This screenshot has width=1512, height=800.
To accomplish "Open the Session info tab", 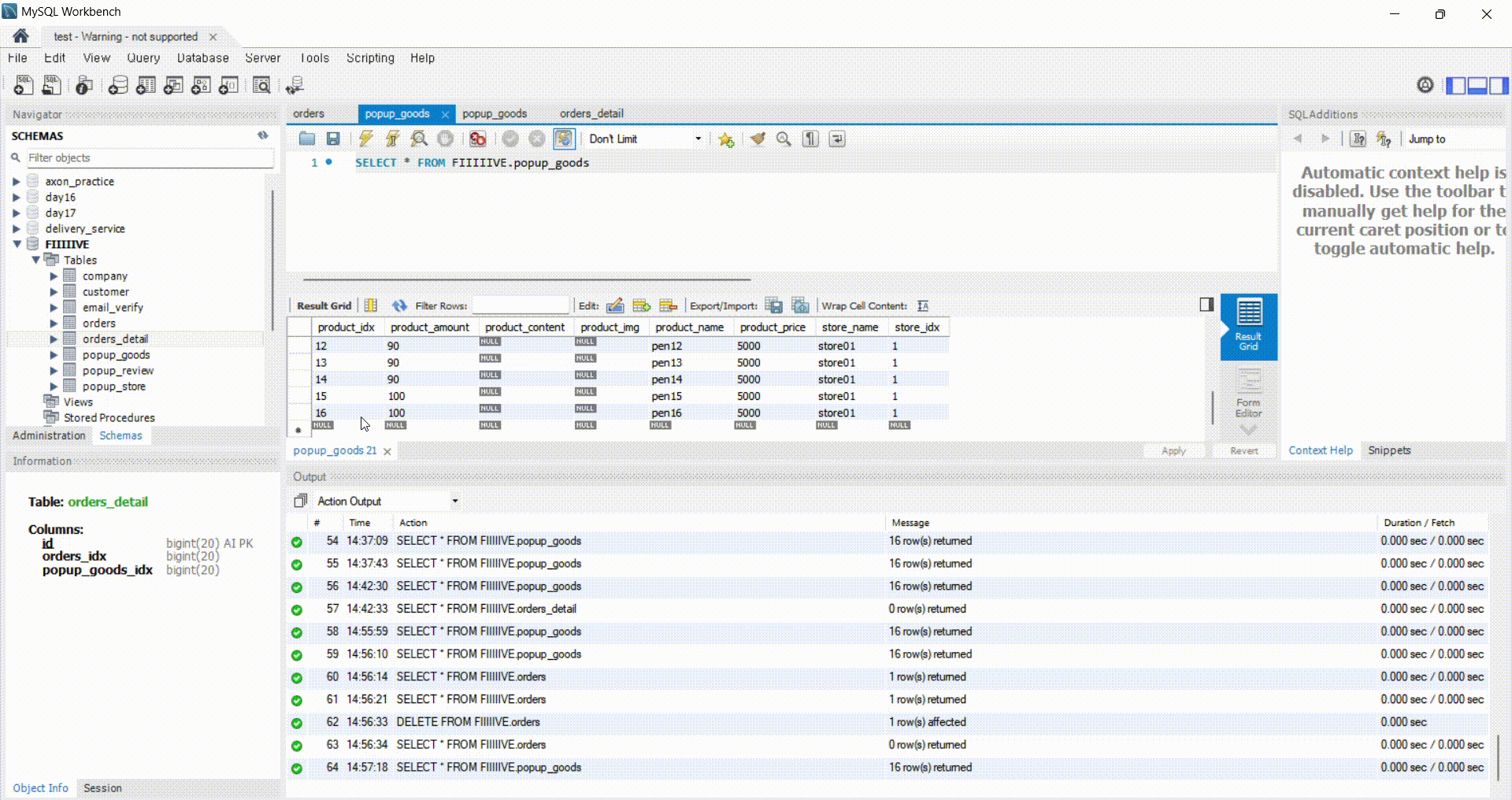I will click(102, 788).
